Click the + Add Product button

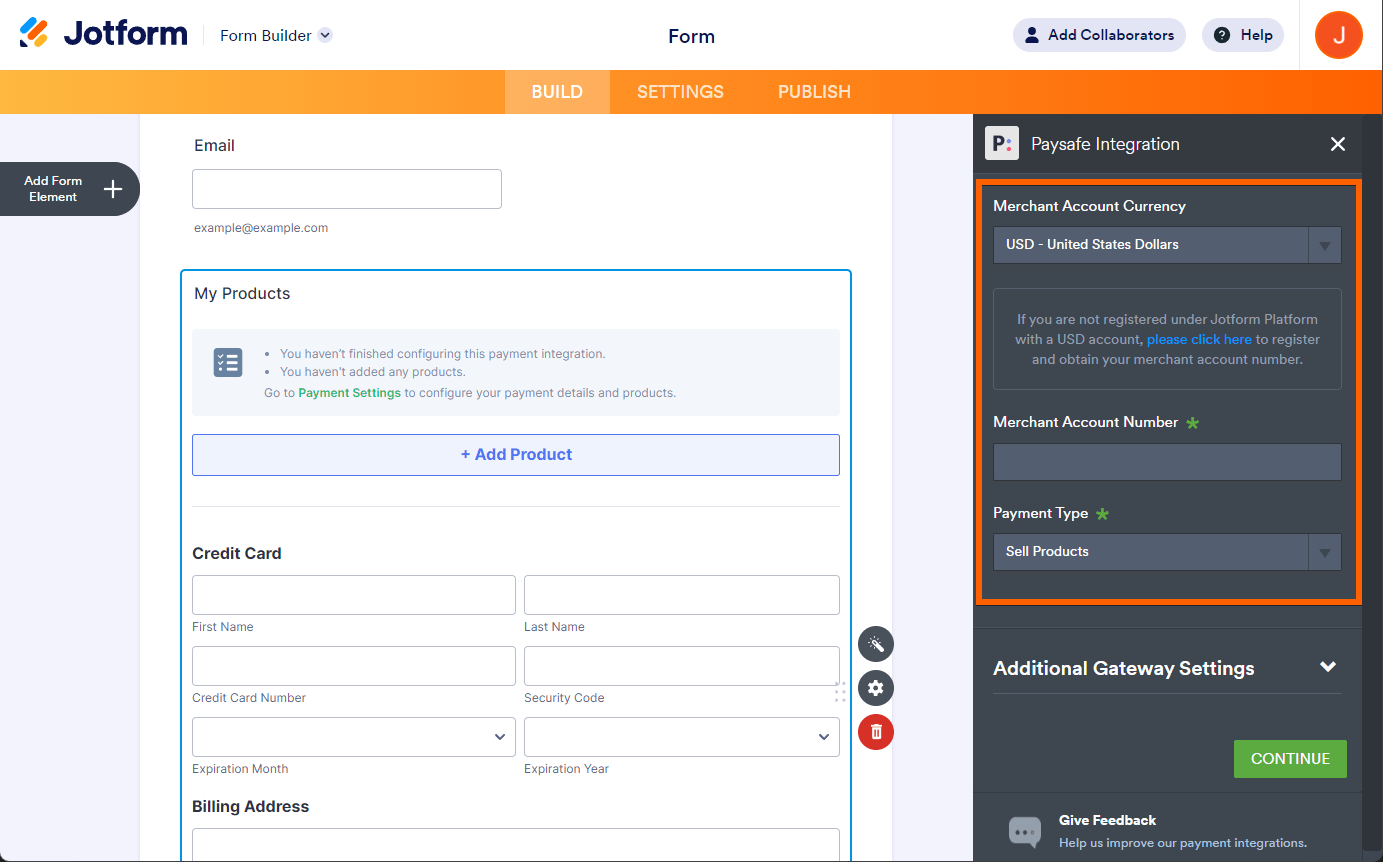[516, 455]
